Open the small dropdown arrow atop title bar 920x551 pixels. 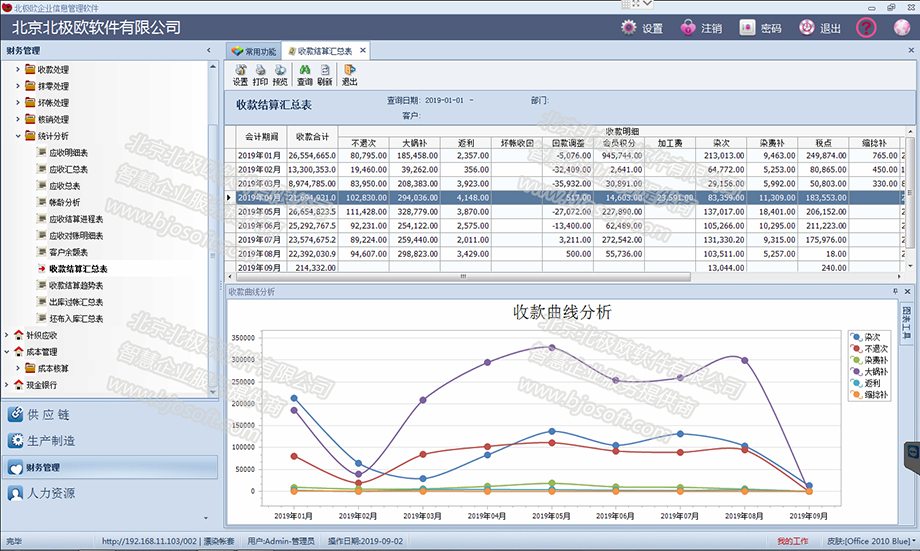coord(647,4)
